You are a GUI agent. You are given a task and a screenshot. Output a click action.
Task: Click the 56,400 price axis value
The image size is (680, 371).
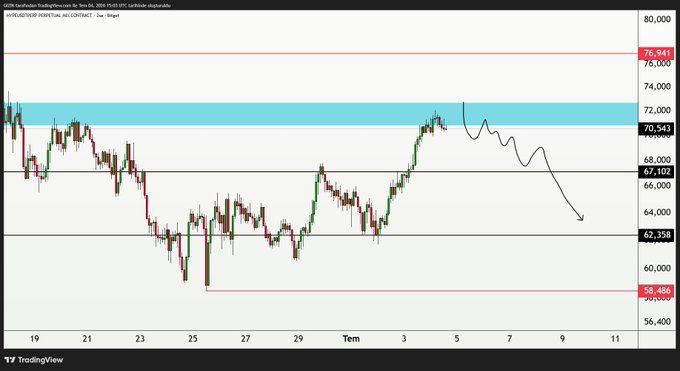657,322
